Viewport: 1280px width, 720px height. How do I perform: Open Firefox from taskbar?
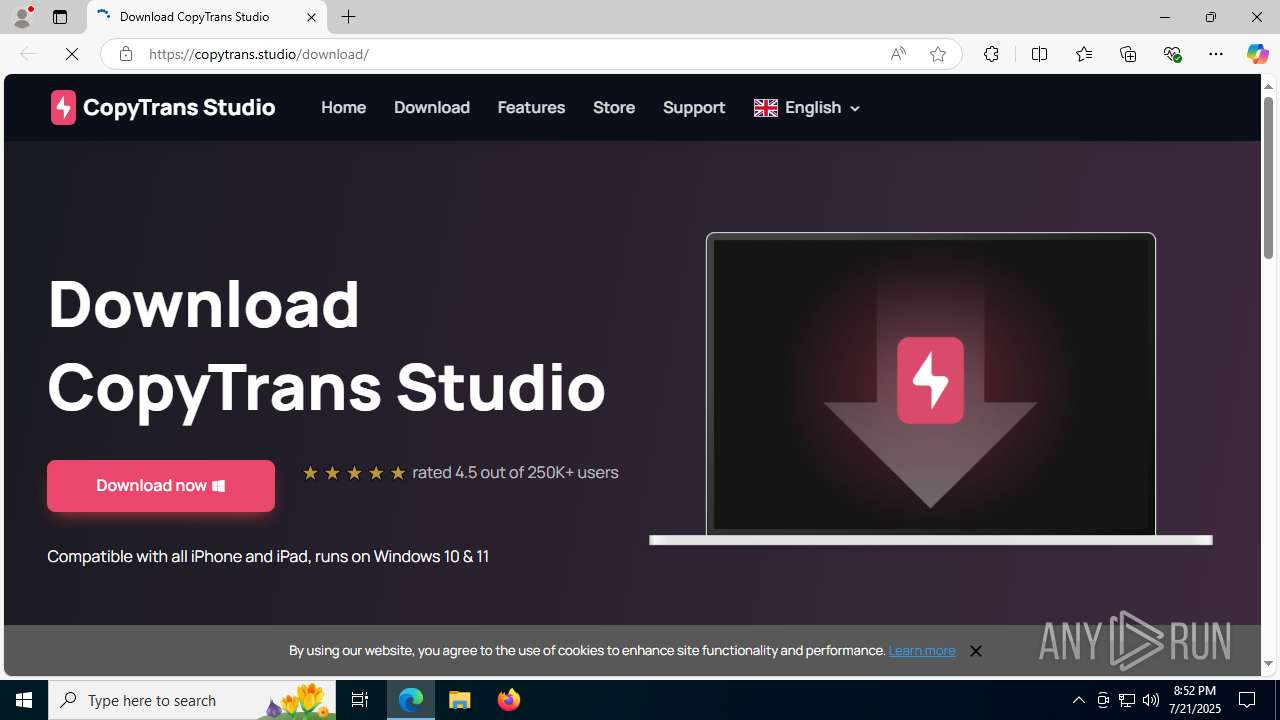click(509, 700)
